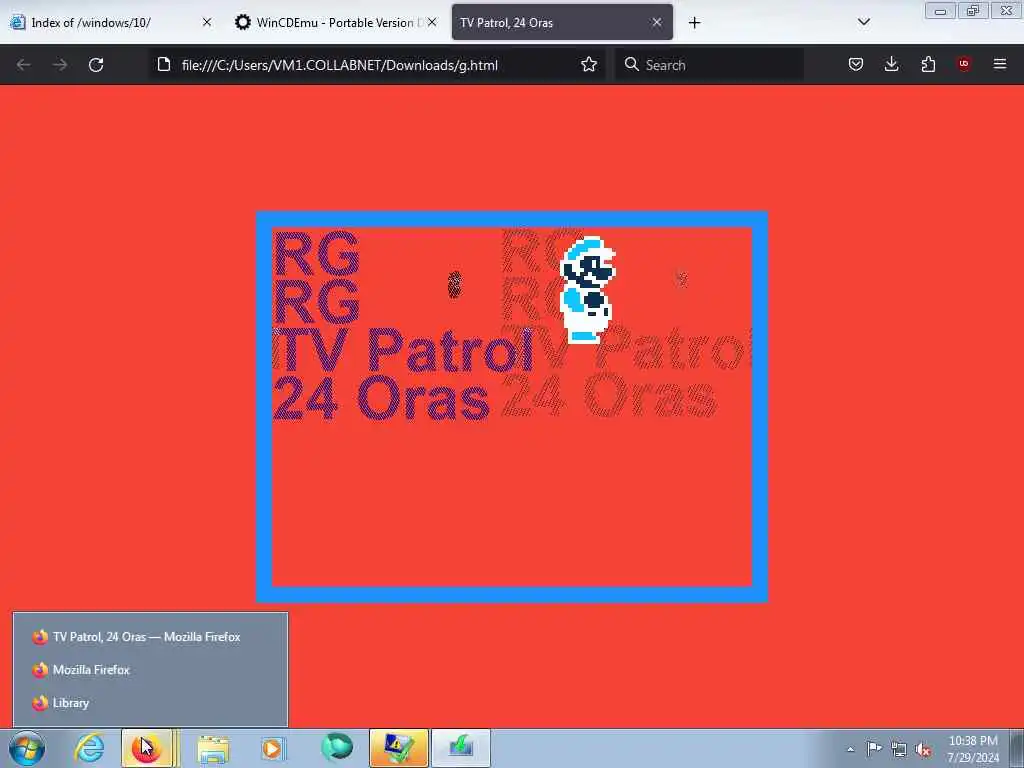This screenshot has width=1024, height=768.
Task: Go back using the browser back arrow
Action: pyautogui.click(x=24, y=65)
